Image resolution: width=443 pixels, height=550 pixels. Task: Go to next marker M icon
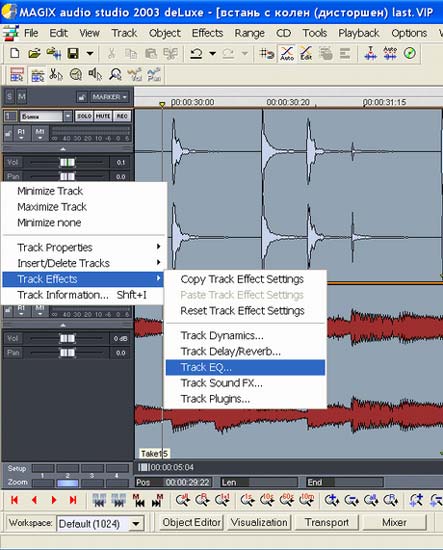158,501
